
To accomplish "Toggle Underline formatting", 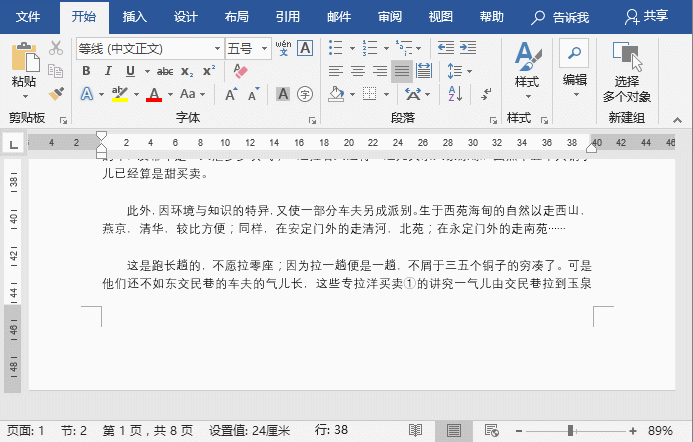I will pos(130,71).
